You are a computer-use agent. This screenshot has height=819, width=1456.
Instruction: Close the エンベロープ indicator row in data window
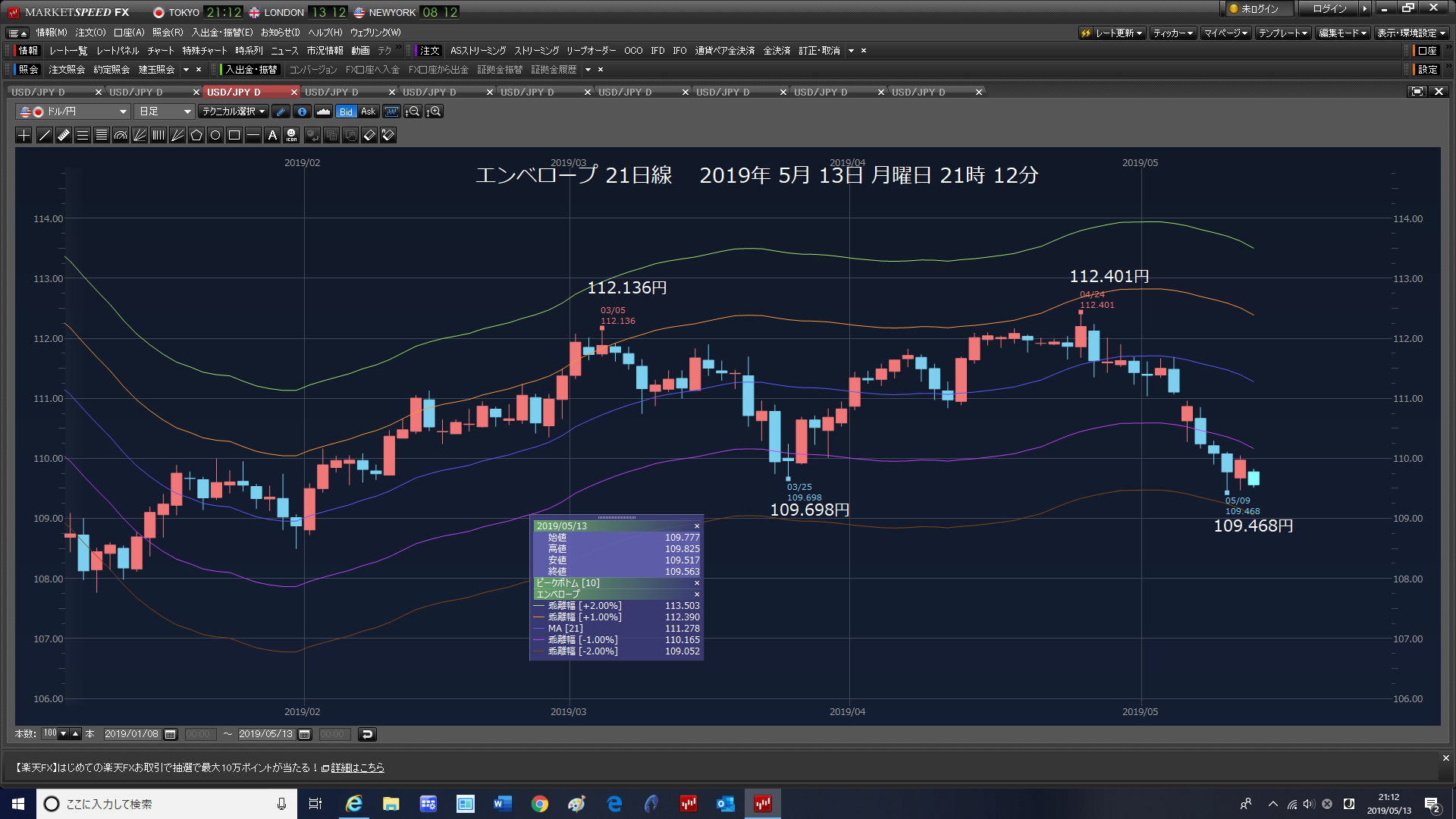click(x=697, y=595)
